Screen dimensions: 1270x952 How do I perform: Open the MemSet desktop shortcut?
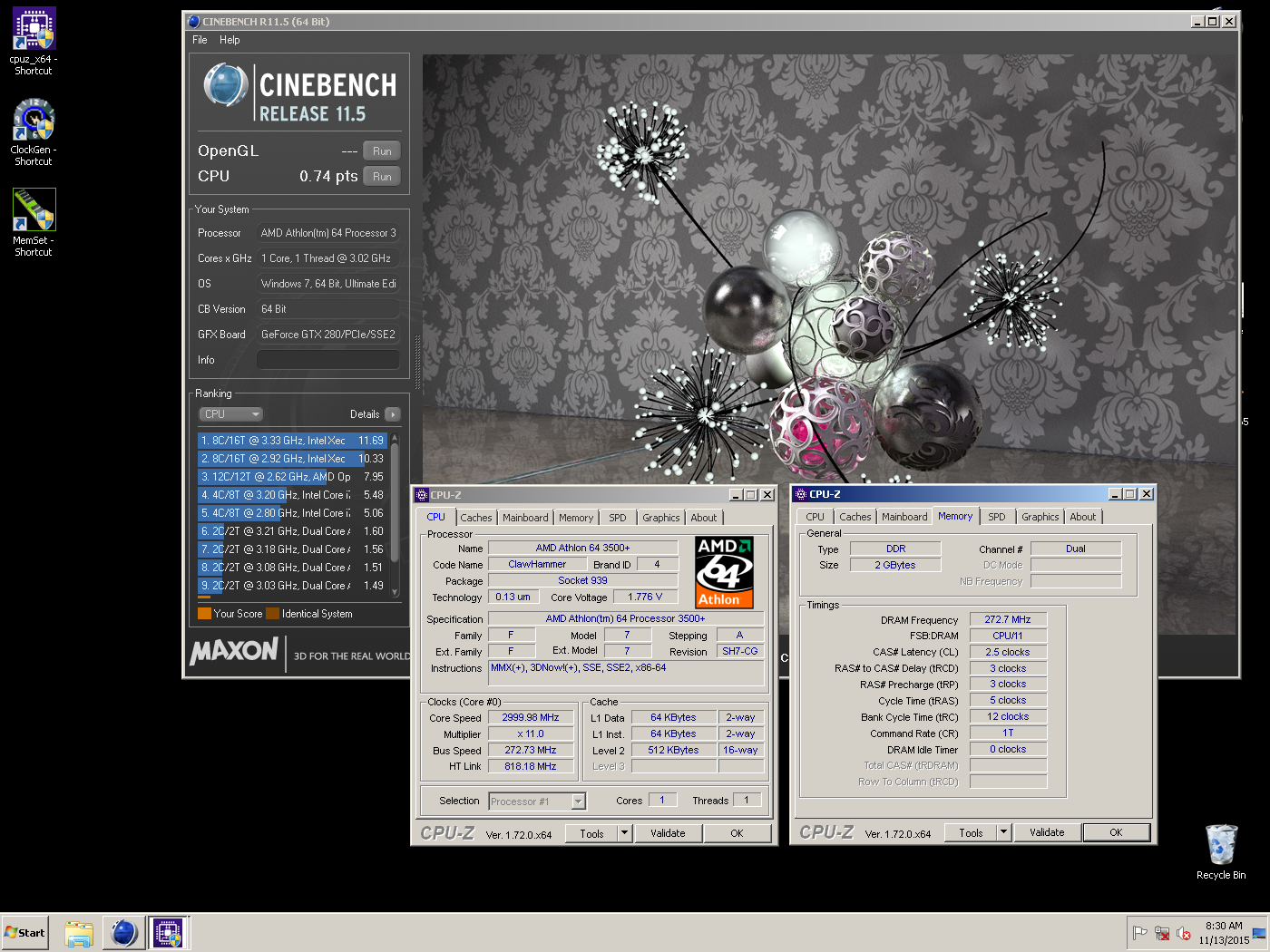coord(34,222)
